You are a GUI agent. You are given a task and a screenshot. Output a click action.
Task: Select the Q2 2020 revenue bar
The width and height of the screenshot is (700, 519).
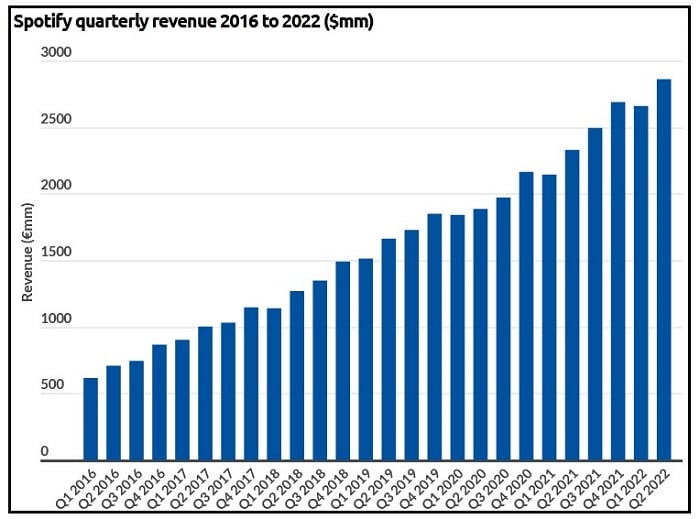coord(480,335)
